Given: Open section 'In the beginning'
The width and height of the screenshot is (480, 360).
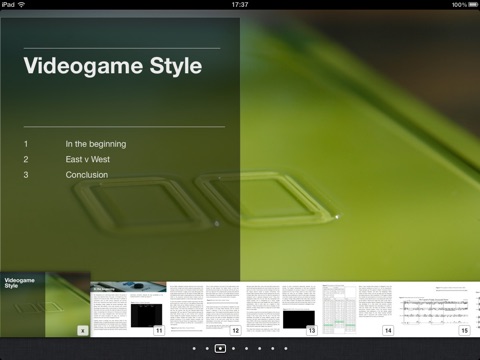Looking at the screenshot, I should click(96, 144).
